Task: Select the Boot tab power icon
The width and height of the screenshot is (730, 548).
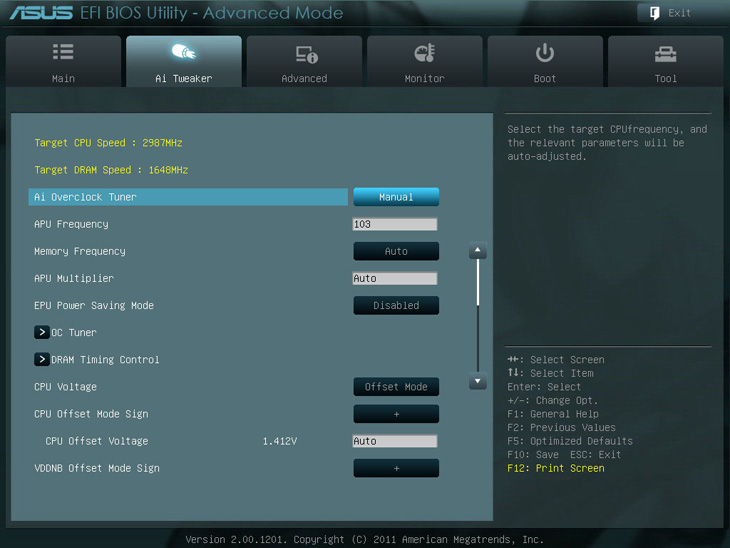Action: (x=545, y=53)
